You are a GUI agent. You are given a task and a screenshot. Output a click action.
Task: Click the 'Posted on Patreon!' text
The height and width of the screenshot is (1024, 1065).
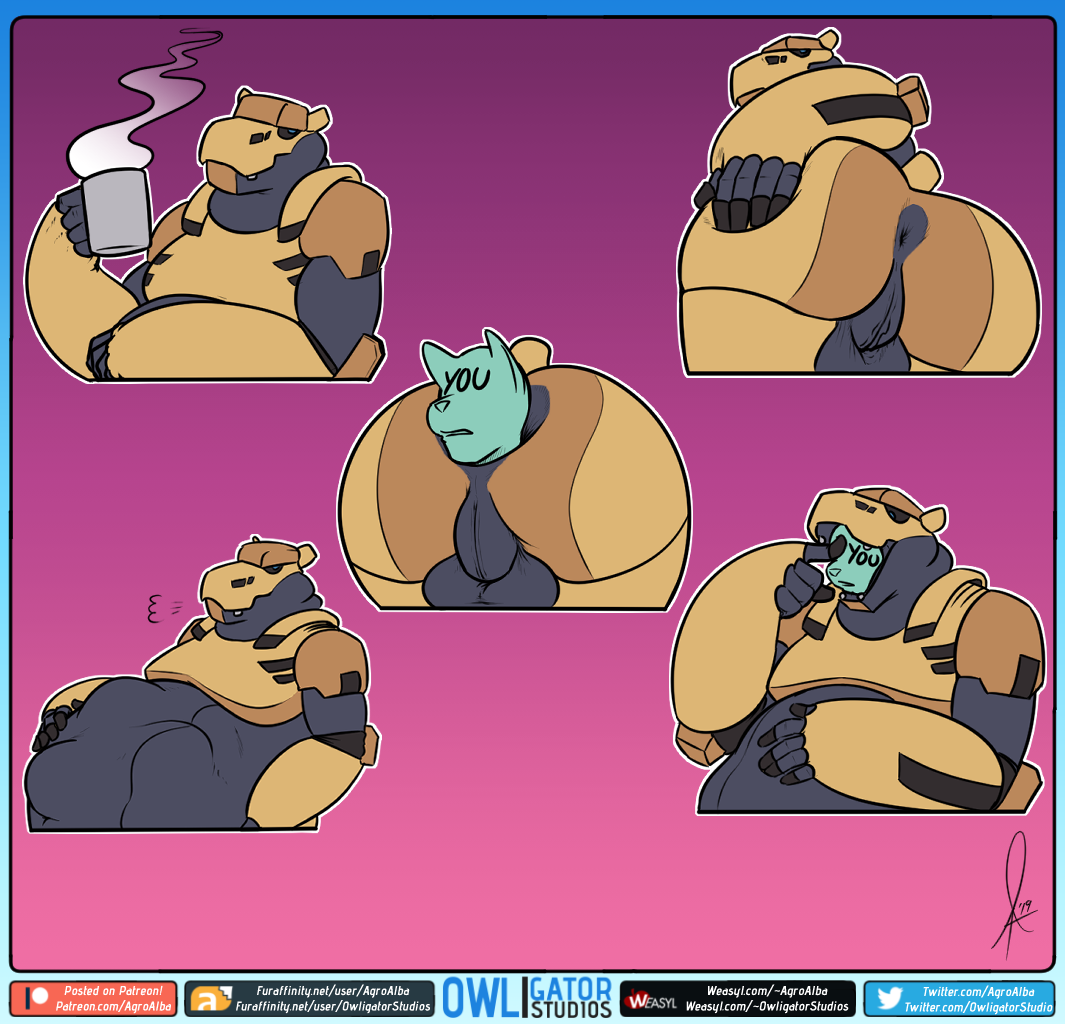coord(113,991)
